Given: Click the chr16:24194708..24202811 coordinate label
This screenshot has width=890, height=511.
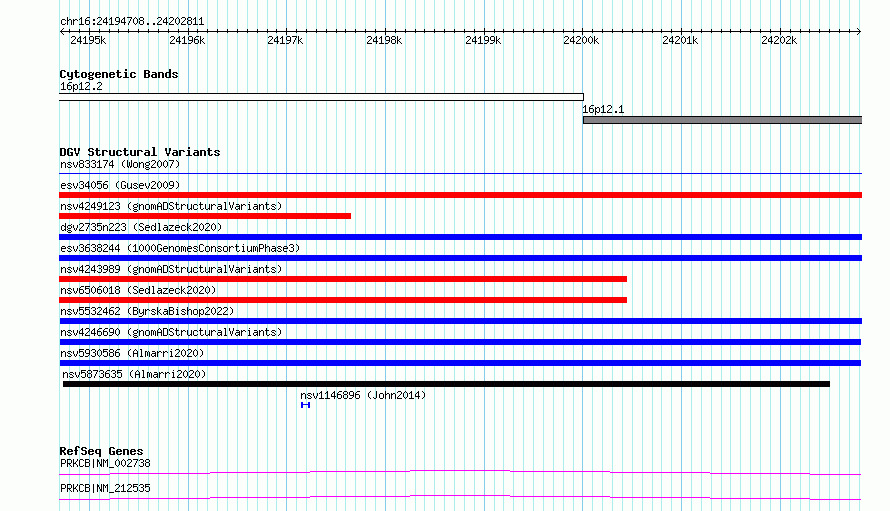Looking at the screenshot, I should point(132,22).
